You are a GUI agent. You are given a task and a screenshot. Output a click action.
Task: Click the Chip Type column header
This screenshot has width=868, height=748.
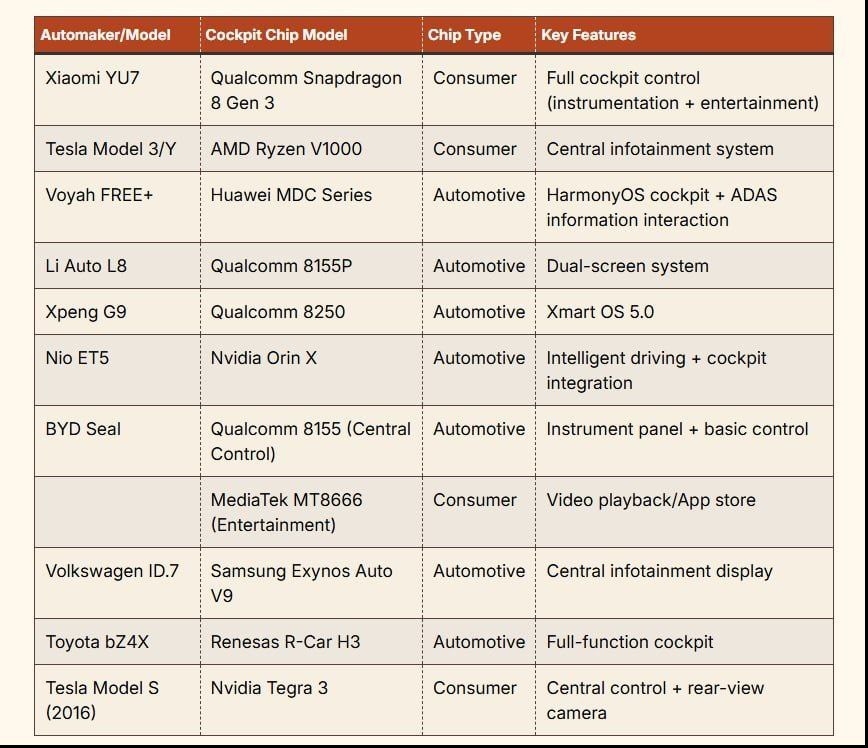[479, 35]
